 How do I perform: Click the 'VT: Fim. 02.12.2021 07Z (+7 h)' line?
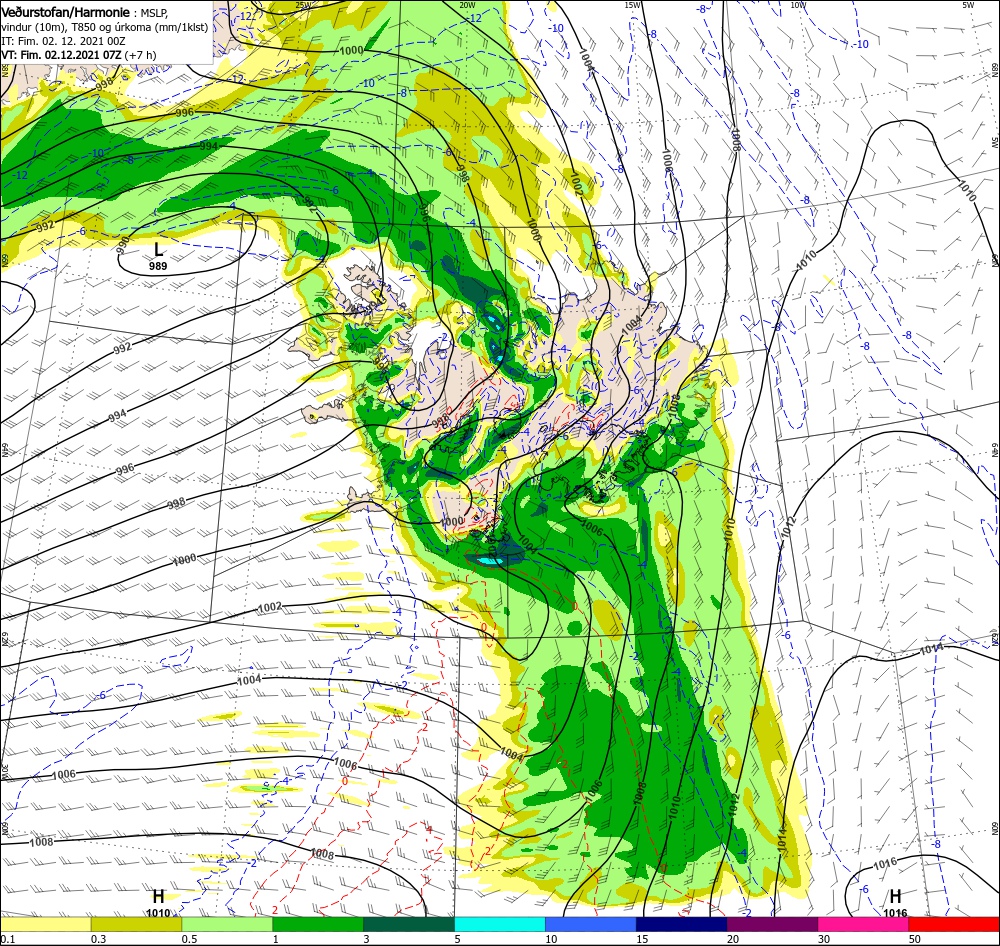[78, 55]
